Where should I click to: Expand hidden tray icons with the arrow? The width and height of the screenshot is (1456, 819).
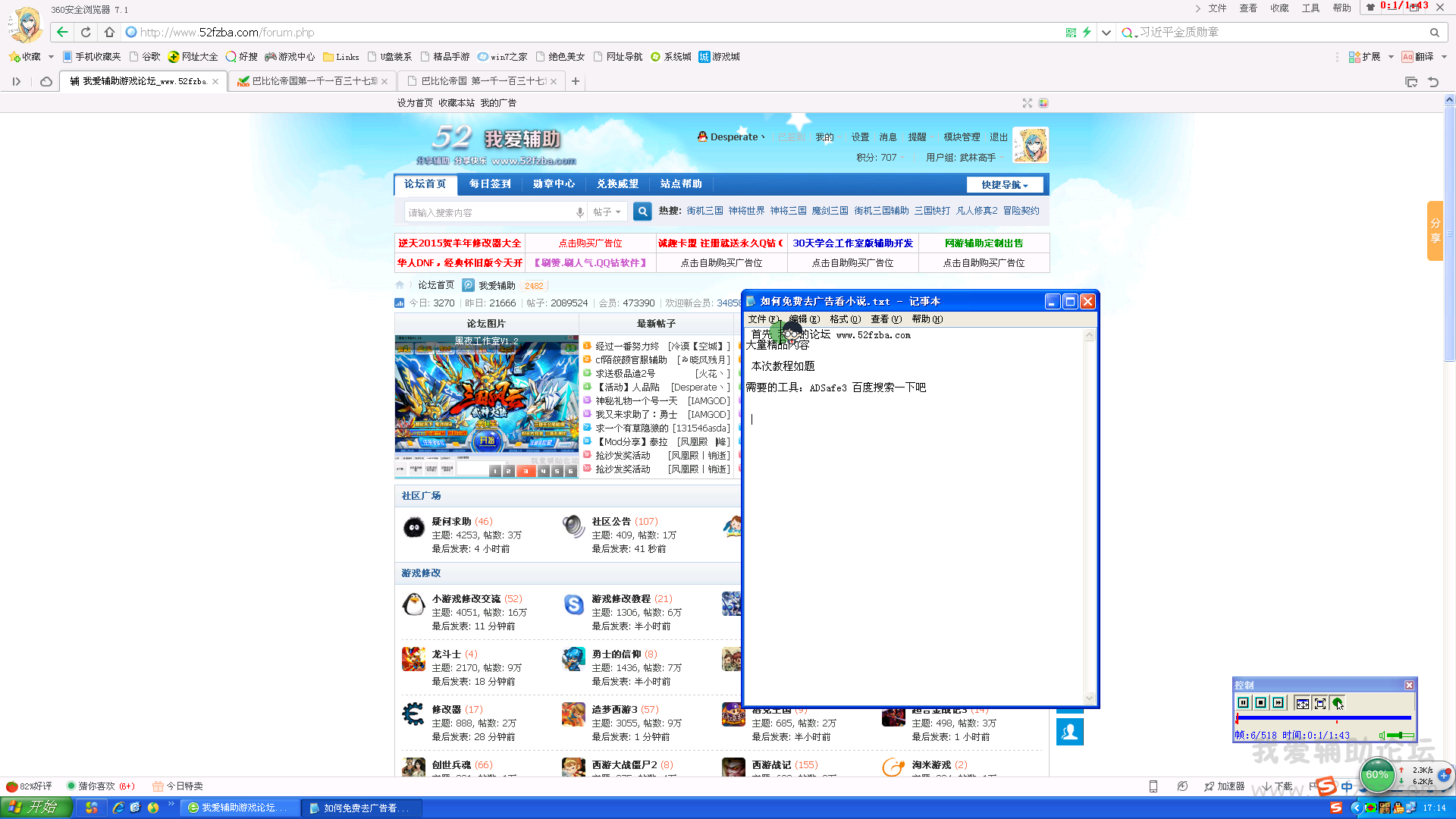(x=1356, y=808)
